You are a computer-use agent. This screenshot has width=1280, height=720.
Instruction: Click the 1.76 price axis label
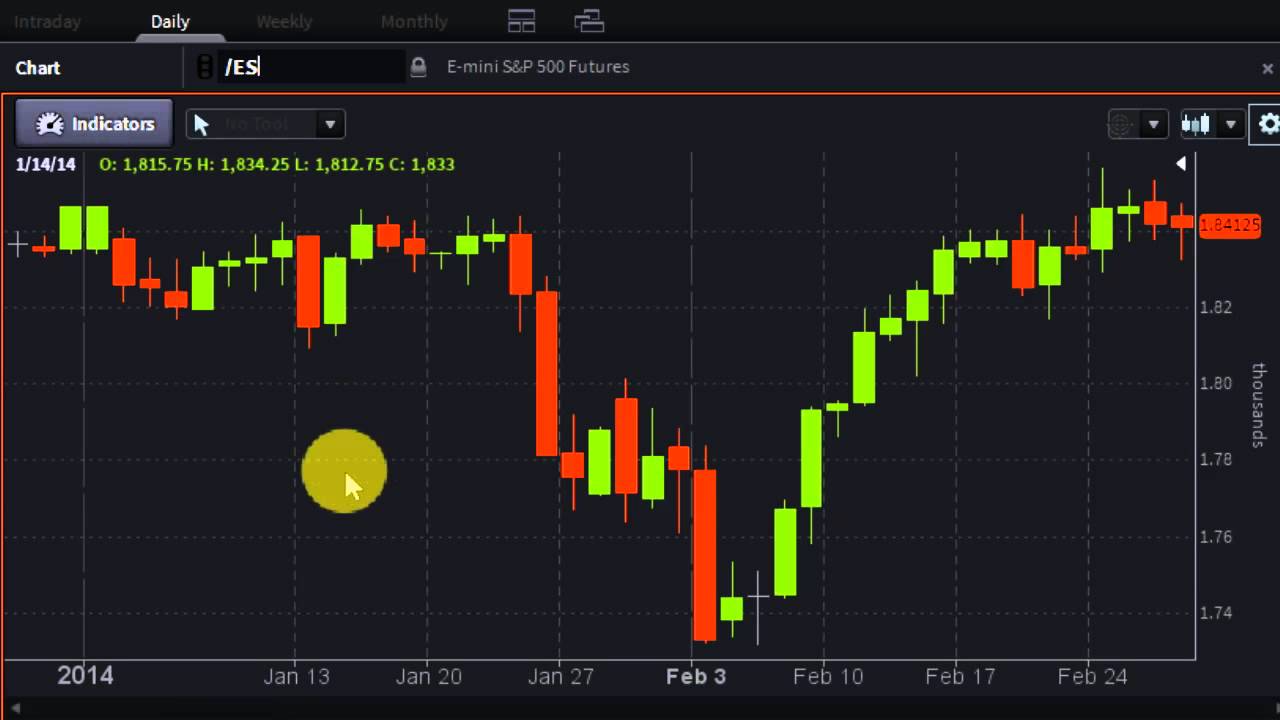click(1216, 537)
